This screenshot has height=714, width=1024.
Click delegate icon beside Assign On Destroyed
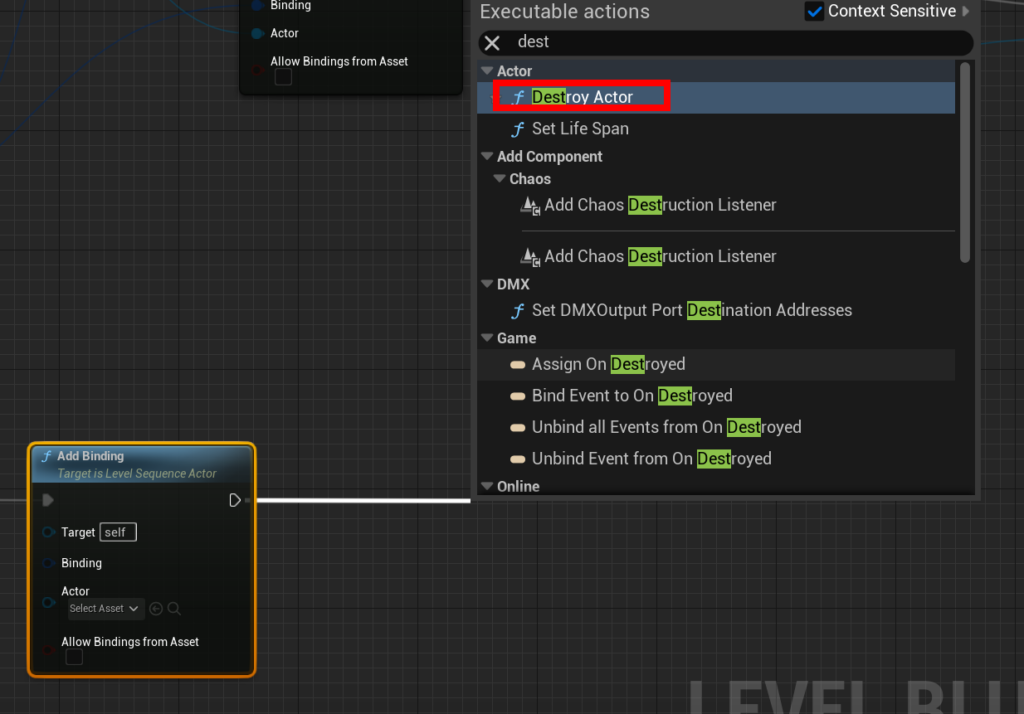pyautogui.click(x=518, y=365)
